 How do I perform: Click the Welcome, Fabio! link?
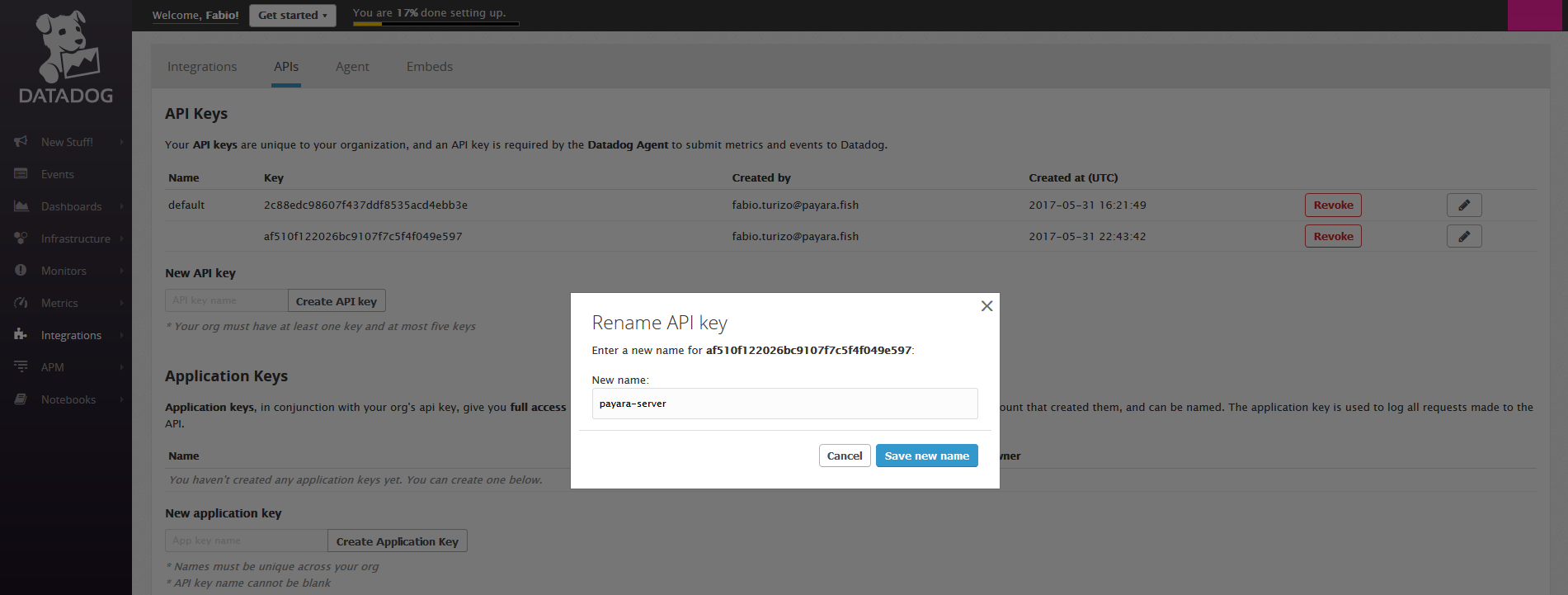point(195,15)
